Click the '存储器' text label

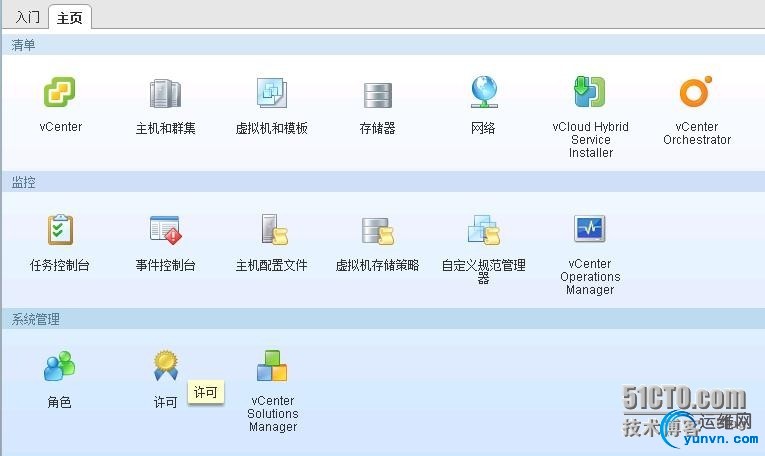pos(377,128)
